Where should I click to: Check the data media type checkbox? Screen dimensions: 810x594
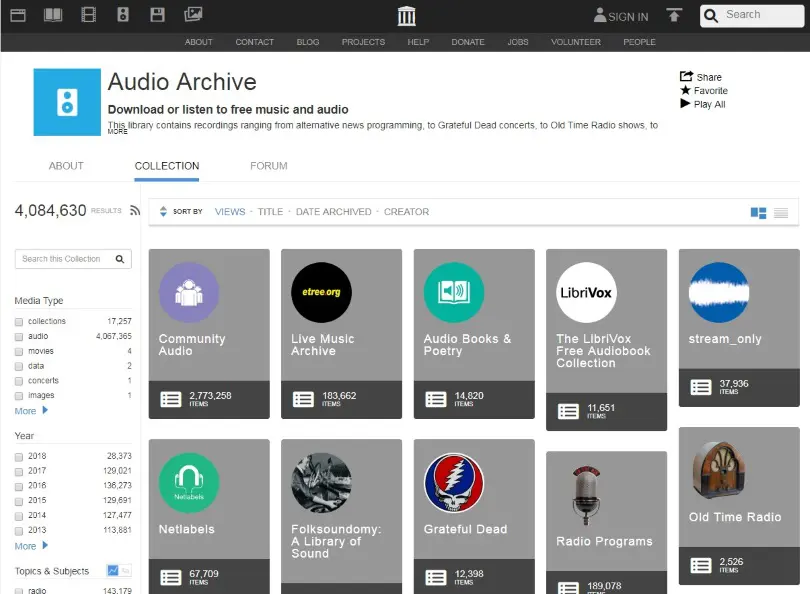19,366
